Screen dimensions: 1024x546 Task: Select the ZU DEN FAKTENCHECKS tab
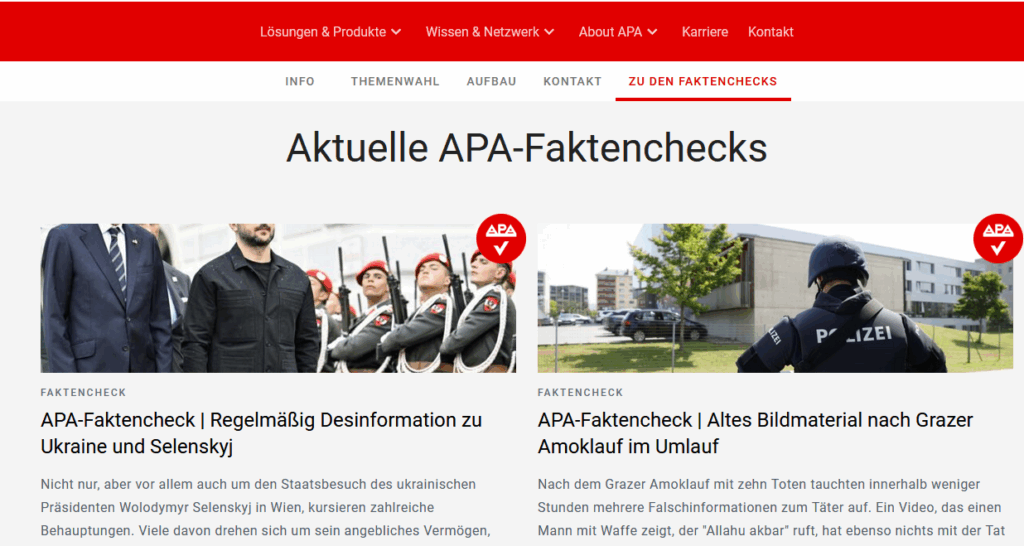703,82
